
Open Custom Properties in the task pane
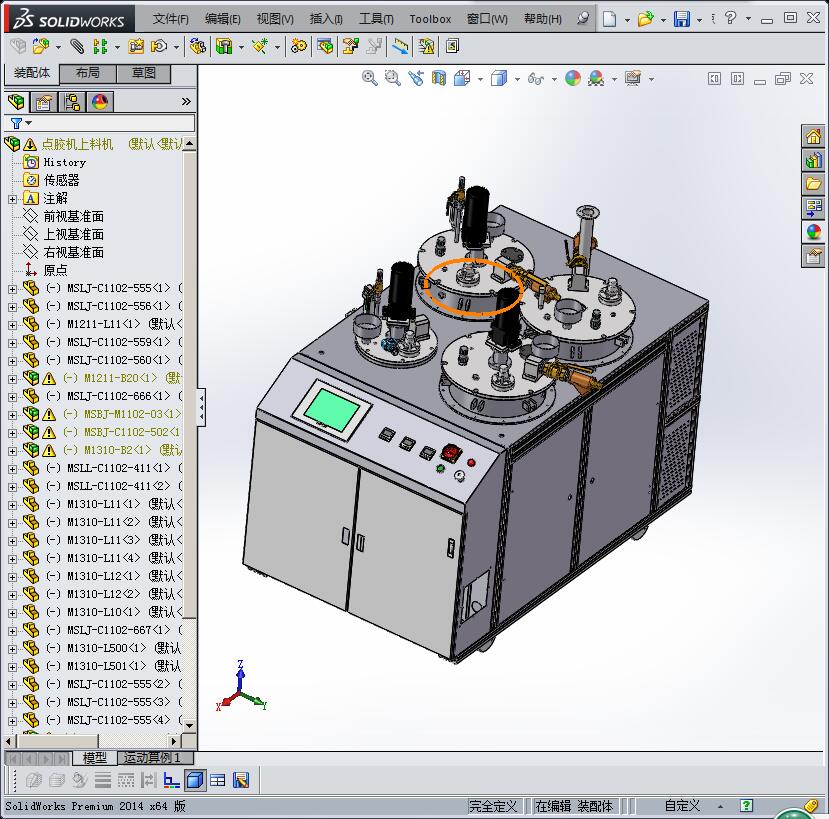[813, 256]
